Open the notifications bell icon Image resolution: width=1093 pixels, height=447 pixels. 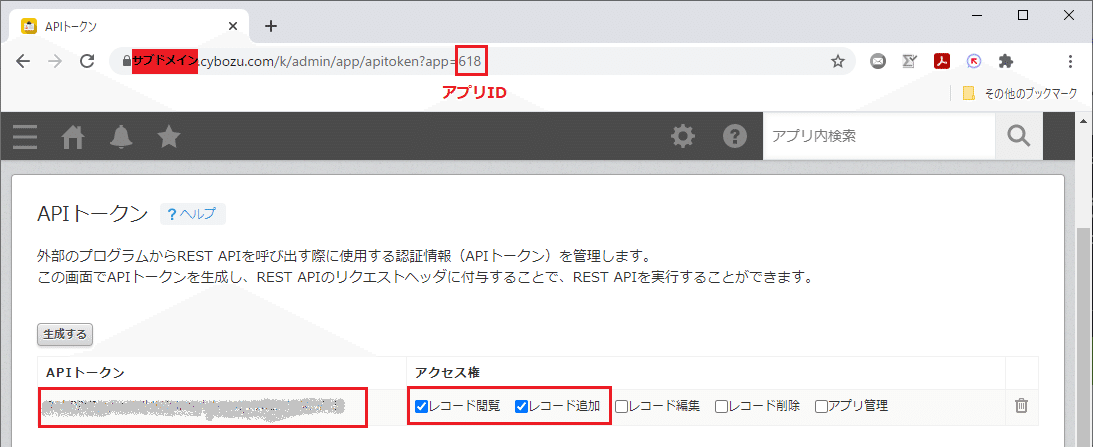click(x=121, y=137)
